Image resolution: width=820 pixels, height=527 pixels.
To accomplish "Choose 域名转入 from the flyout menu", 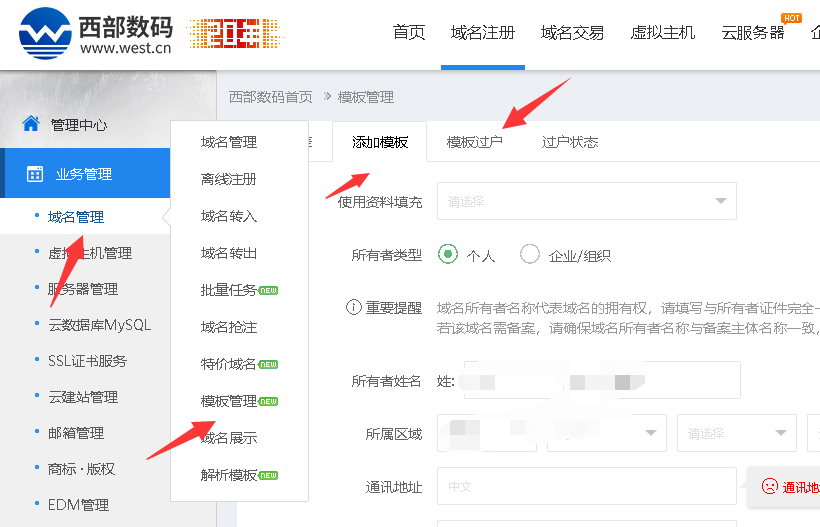I will (229, 216).
